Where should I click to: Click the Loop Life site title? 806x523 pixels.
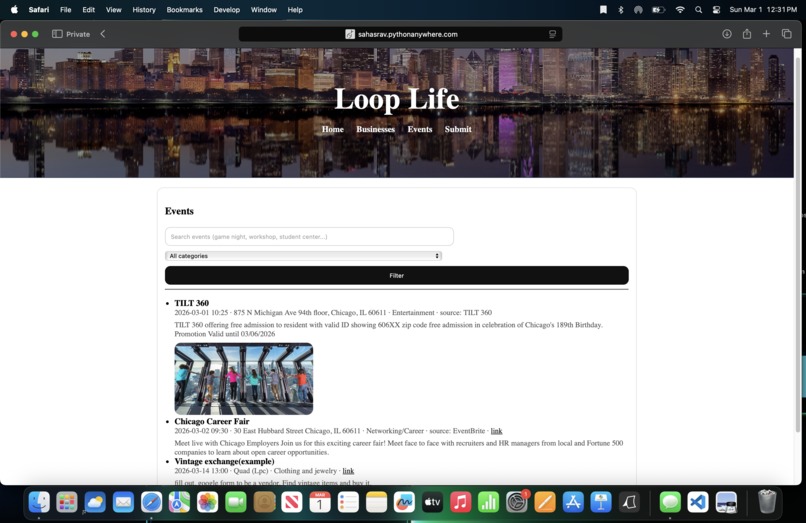(x=396, y=99)
